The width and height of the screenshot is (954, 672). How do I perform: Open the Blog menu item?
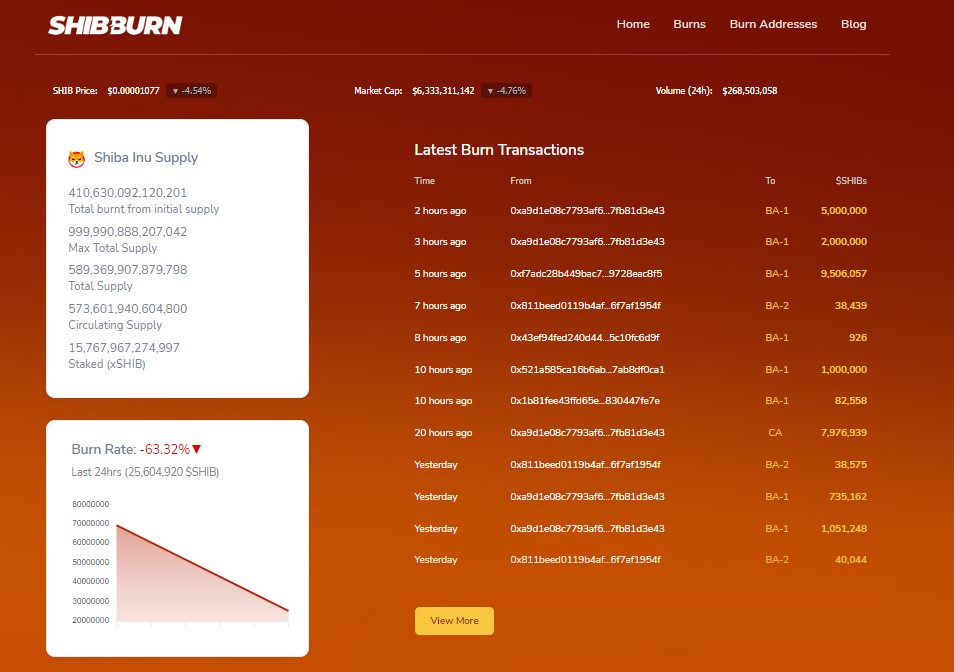click(x=853, y=24)
